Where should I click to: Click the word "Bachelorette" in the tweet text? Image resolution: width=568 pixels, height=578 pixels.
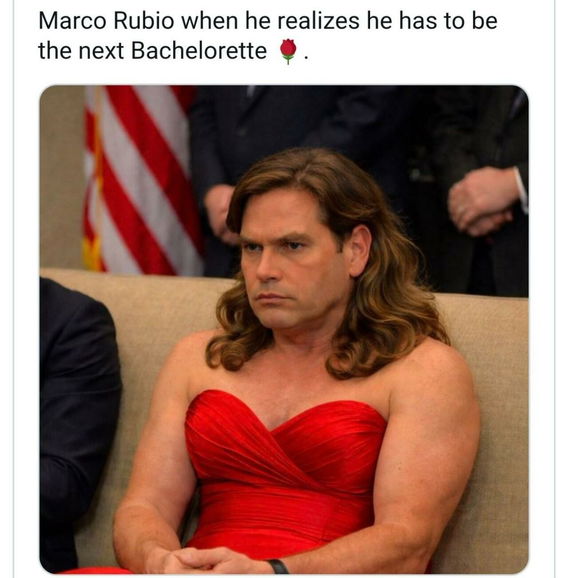click(199, 50)
